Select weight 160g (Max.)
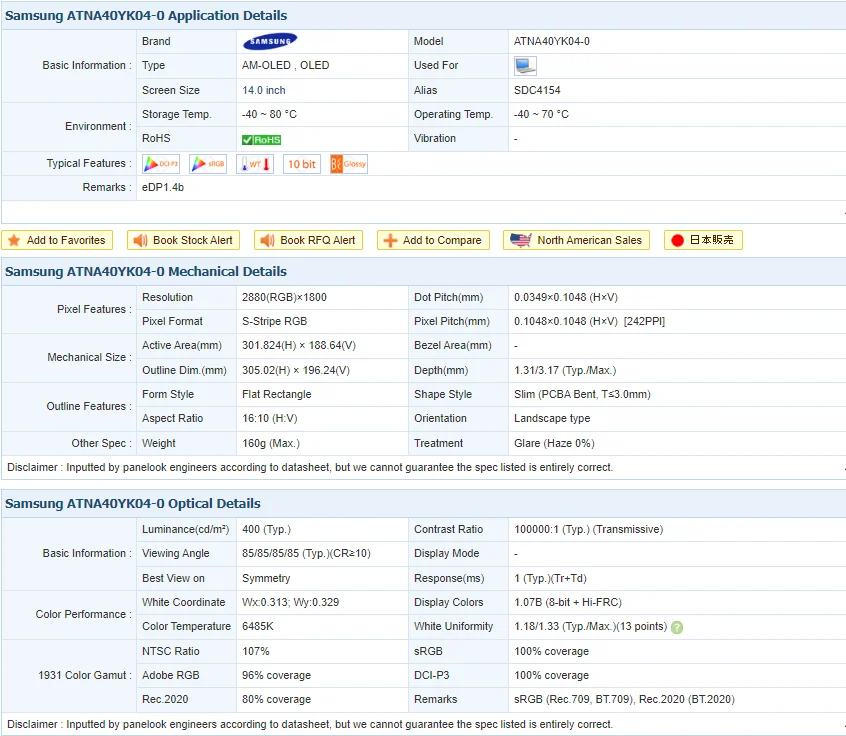 (271, 444)
